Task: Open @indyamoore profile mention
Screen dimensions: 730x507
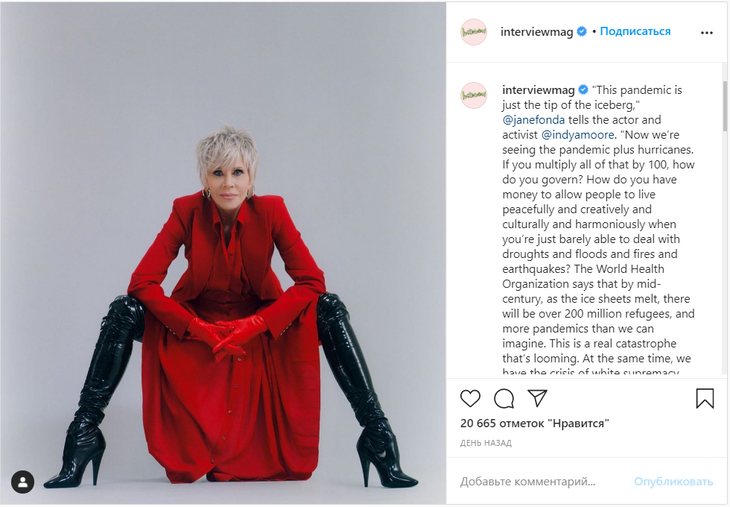Action: point(578,135)
